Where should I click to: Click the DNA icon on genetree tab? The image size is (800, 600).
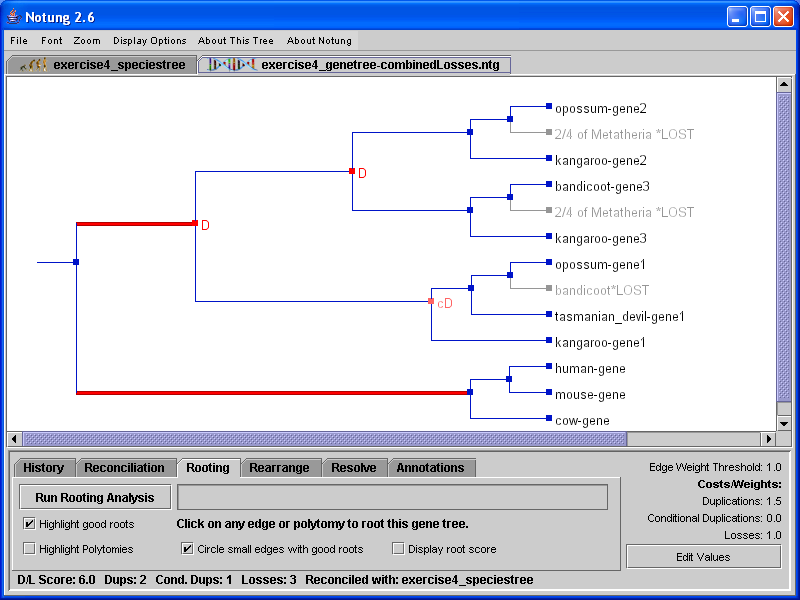pyautogui.click(x=230, y=65)
